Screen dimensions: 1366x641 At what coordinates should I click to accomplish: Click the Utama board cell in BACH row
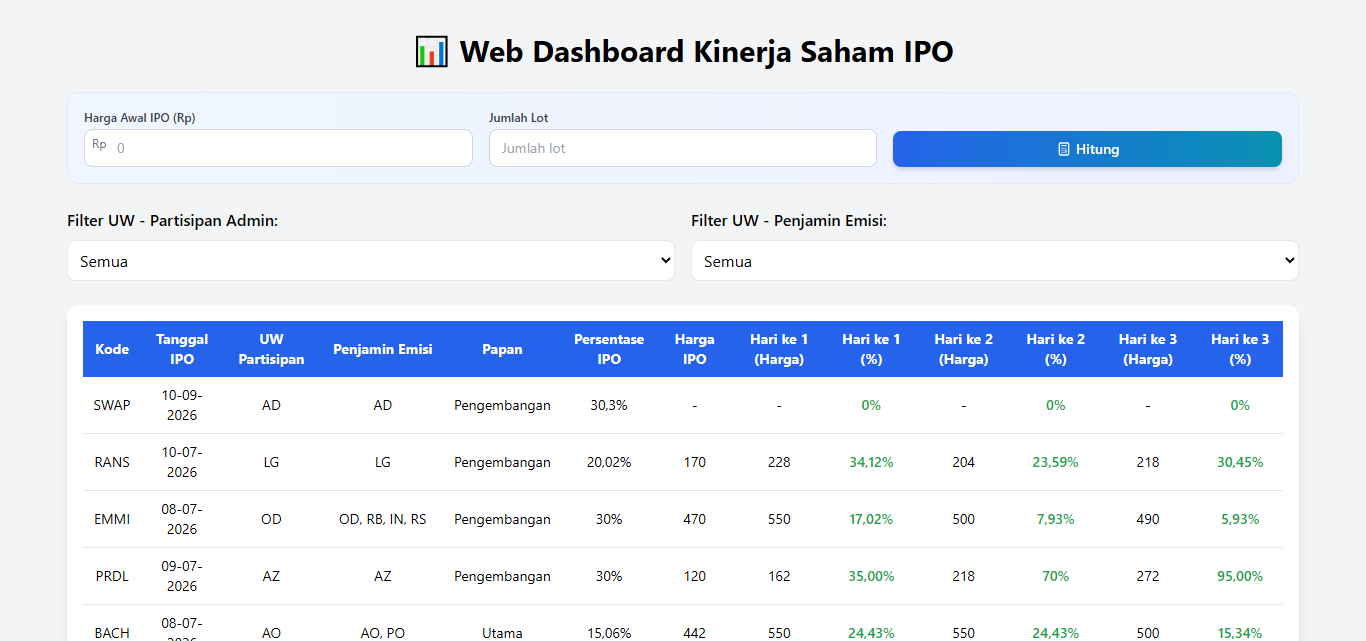pyautogui.click(x=502, y=633)
